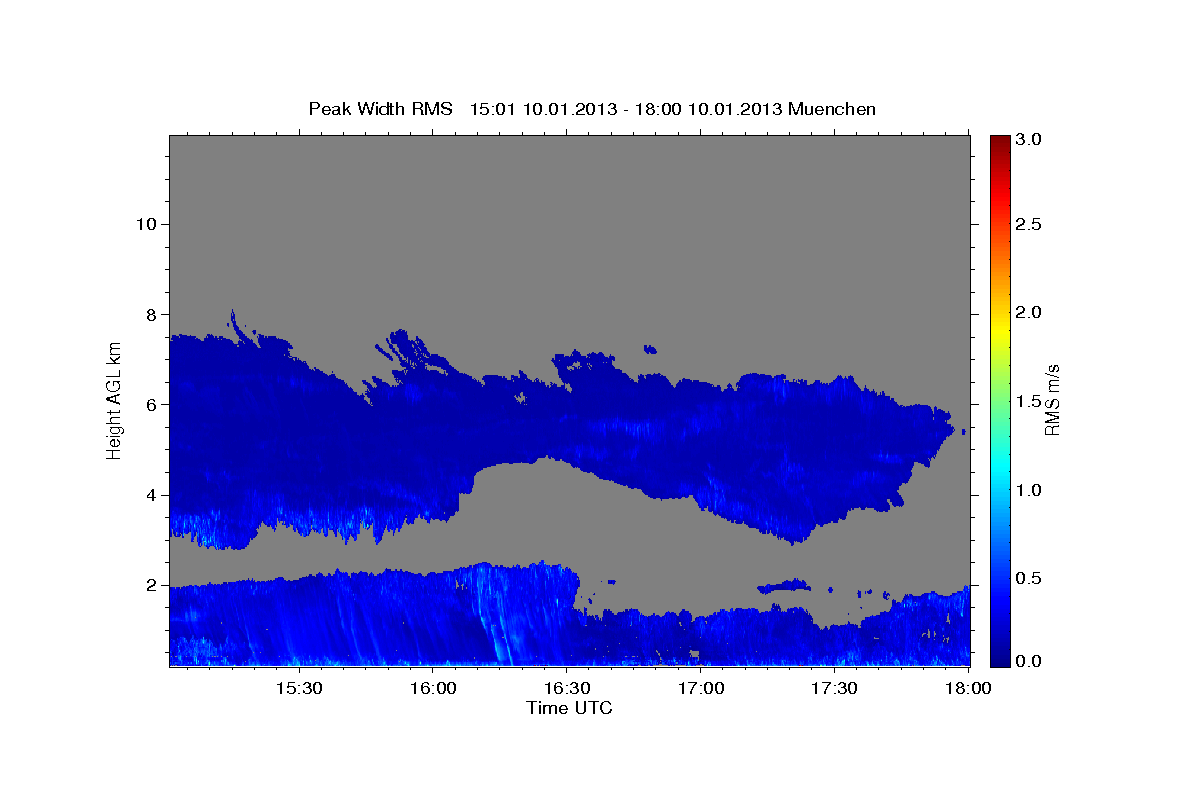The height and width of the screenshot is (800, 1200).
Task: Click the 18:00 time tick label
Action: 968,689
